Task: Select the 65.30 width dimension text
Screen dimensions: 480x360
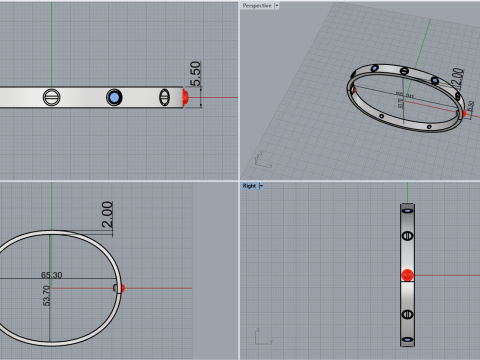Action: tap(52, 275)
